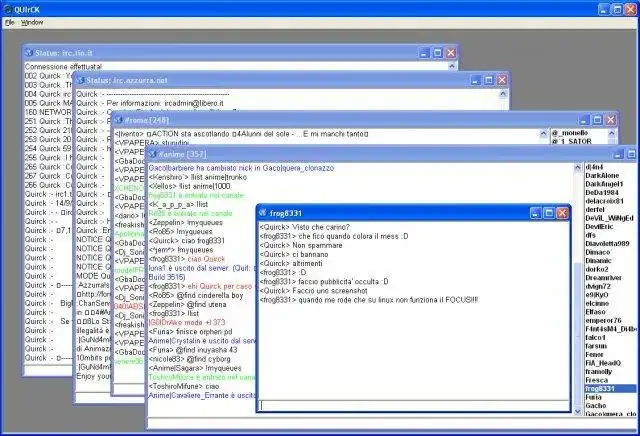Image resolution: width=640 pixels, height=436 pixels.
Task: Click the #anime chat scroll-up arrow
Action: coord(578,167)
